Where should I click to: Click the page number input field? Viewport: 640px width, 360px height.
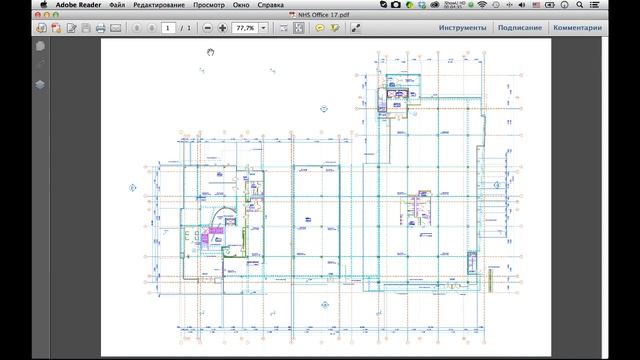(168, 28)
